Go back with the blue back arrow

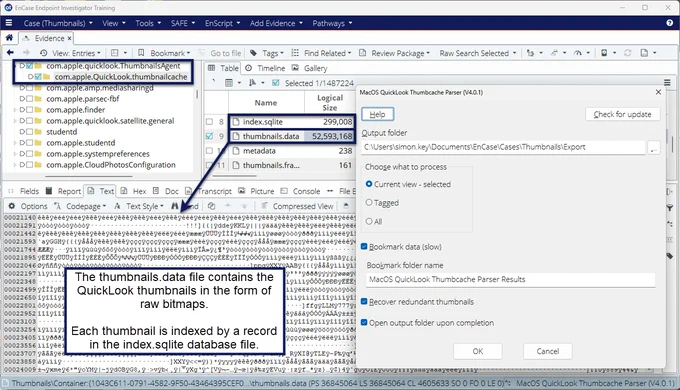(x=10, y=53)
